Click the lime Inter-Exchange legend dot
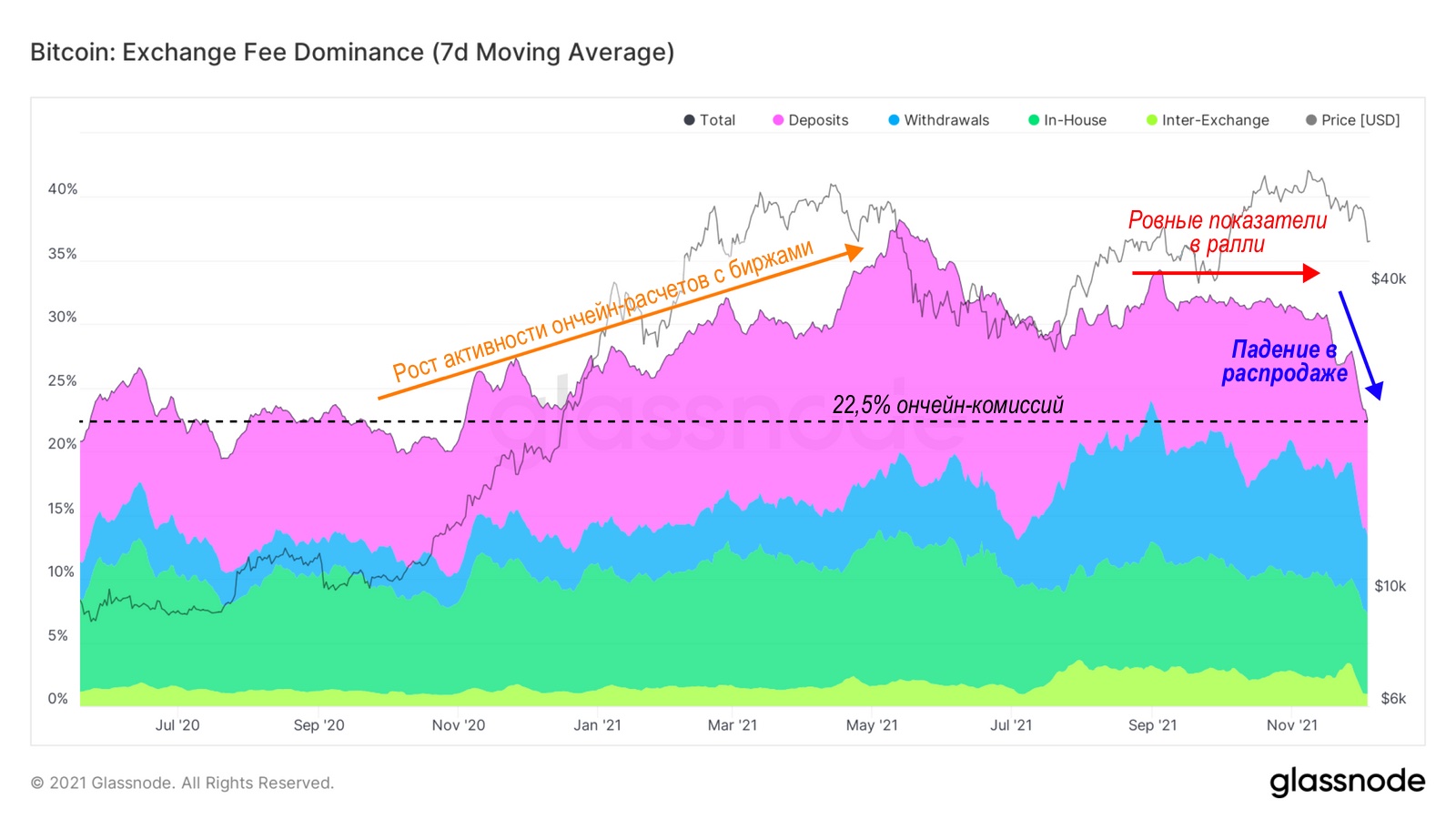Image resolution: width=1456 pixels, height=819 pixels. tap(1152, 120)
